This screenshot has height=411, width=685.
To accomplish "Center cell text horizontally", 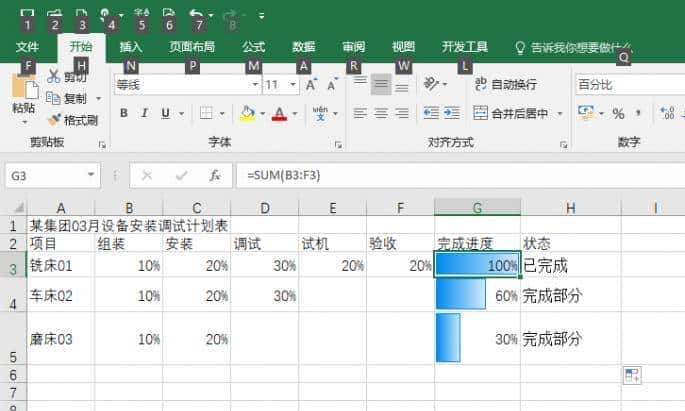I will [x=381, y=114].
